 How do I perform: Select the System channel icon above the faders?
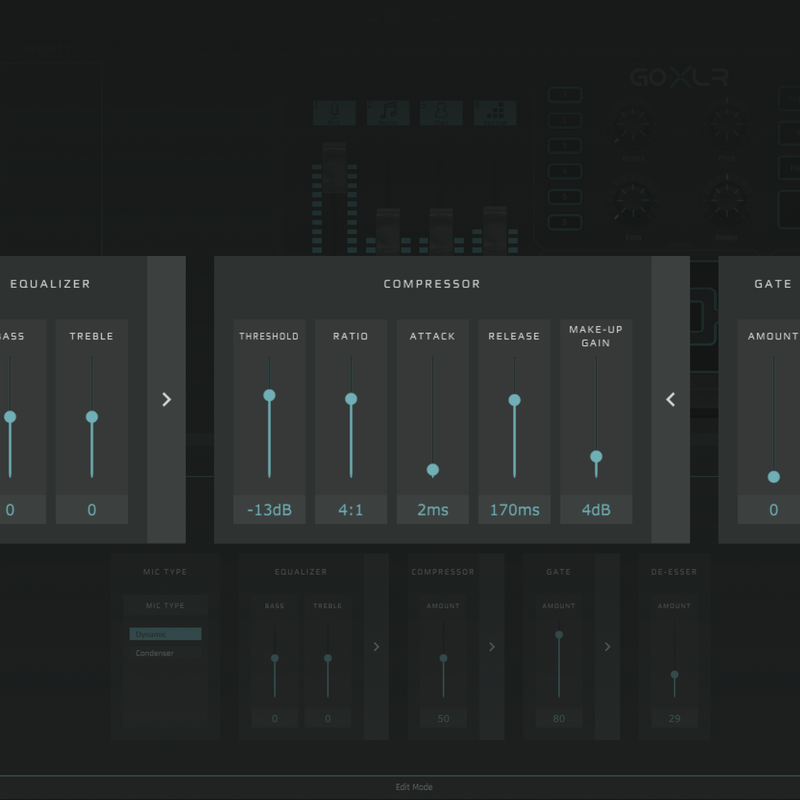pos(494,113)
